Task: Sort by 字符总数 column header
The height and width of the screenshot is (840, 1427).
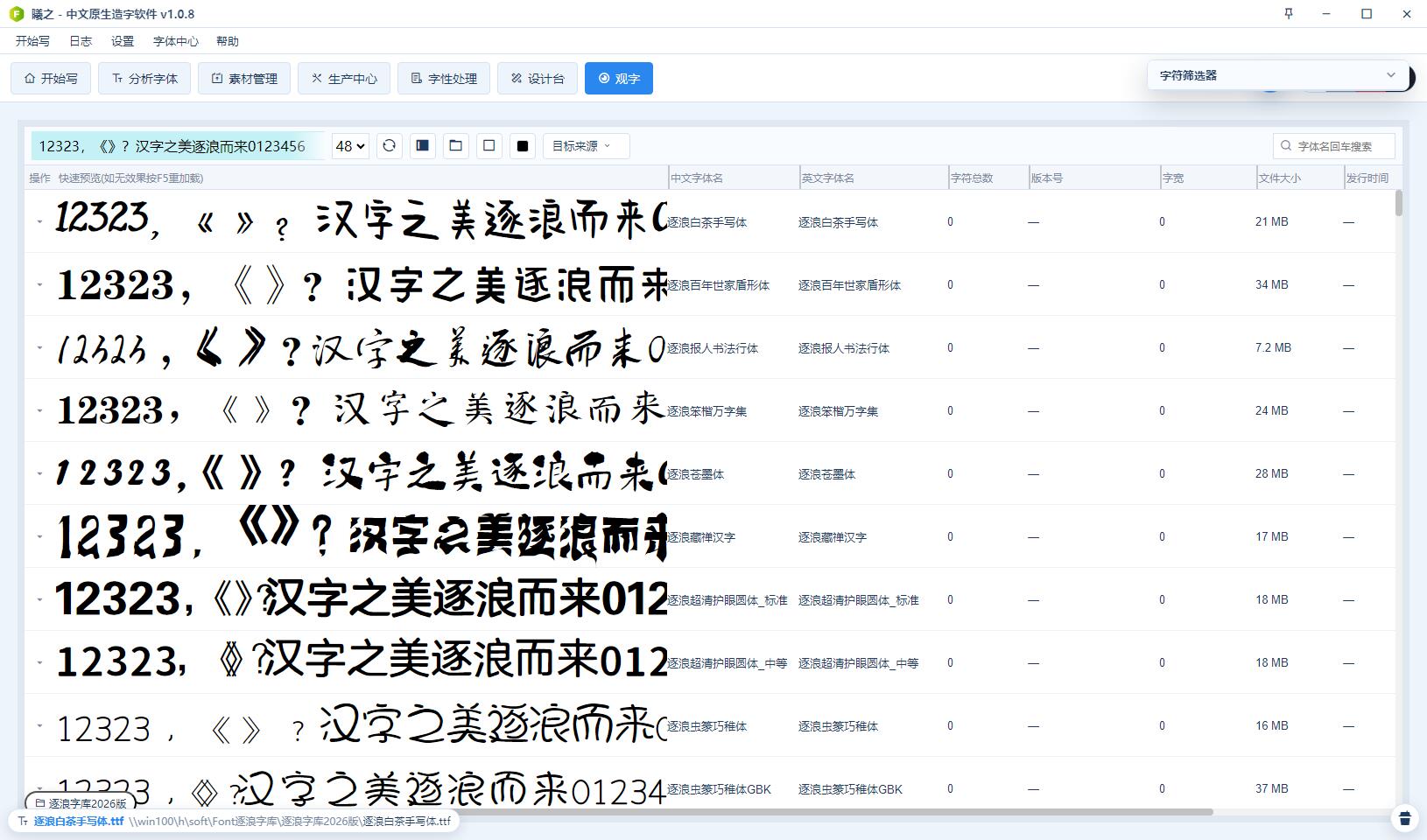Action: pos(988,178)
